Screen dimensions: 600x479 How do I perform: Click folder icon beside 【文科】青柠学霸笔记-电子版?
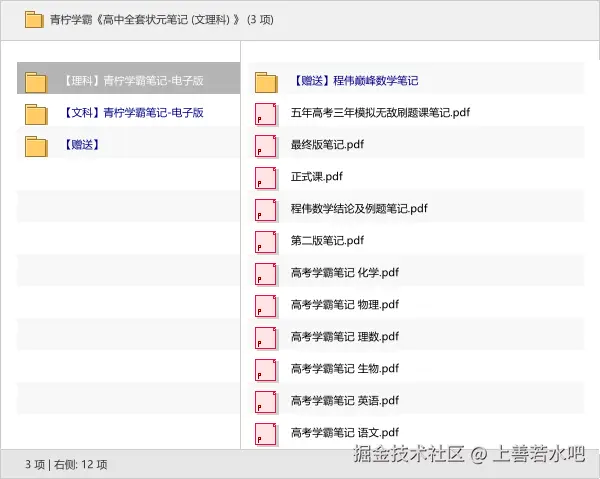pyautogui.click(x=36, y=114)
